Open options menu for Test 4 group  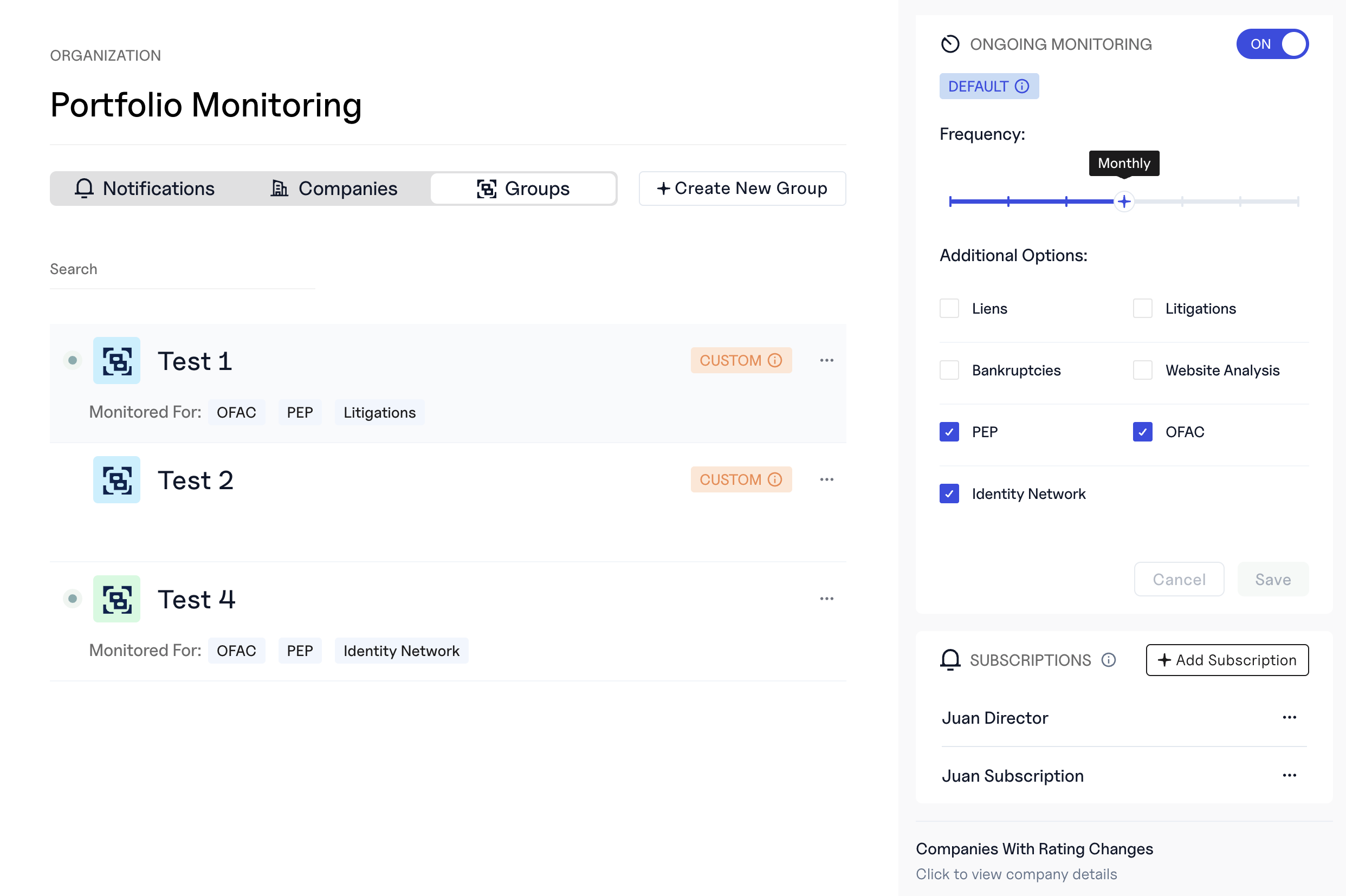(826, 599)
